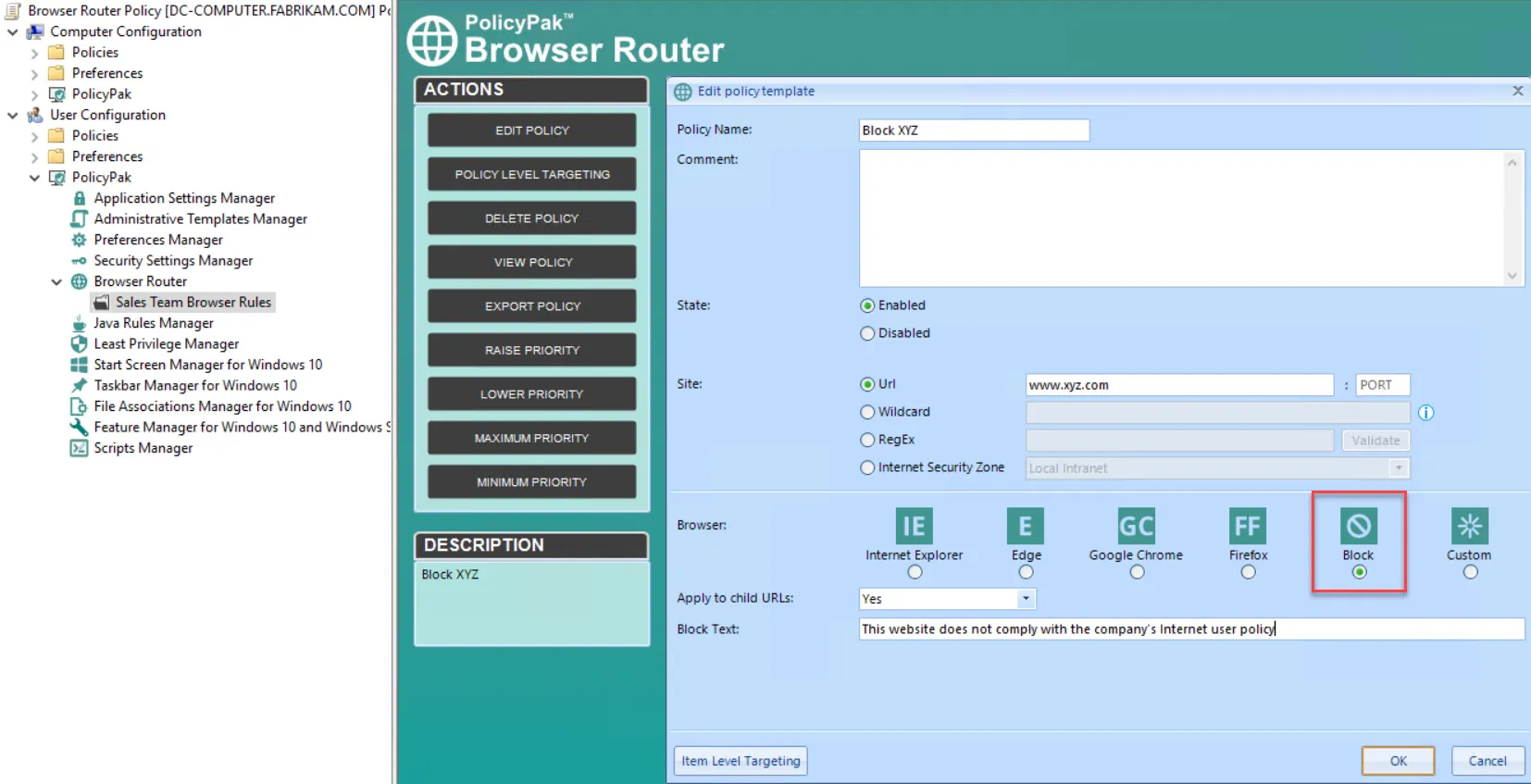Select the Url site option
The height and width of the screenshot is (784, 1531).
[x=867, y=384]
